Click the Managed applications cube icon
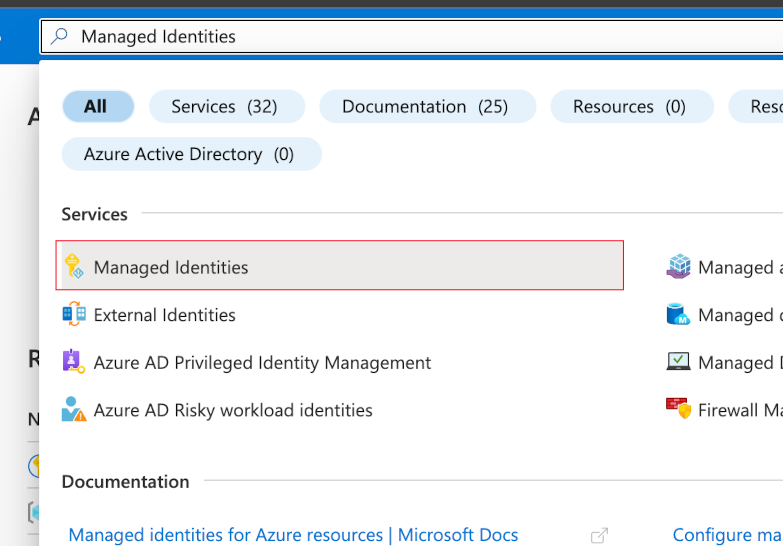The image size is (783, 546). pyautogui.click(x=679, y=267)
